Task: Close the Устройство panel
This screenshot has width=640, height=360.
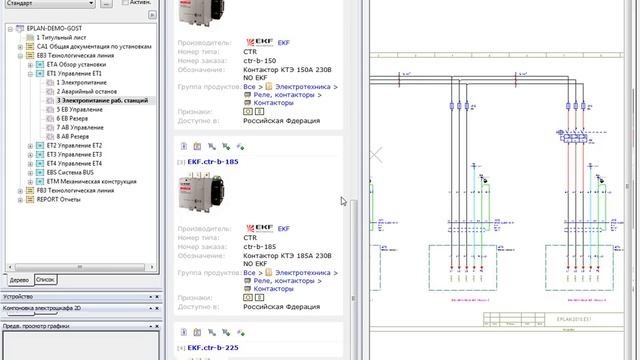Action: [x=157, y=297]
